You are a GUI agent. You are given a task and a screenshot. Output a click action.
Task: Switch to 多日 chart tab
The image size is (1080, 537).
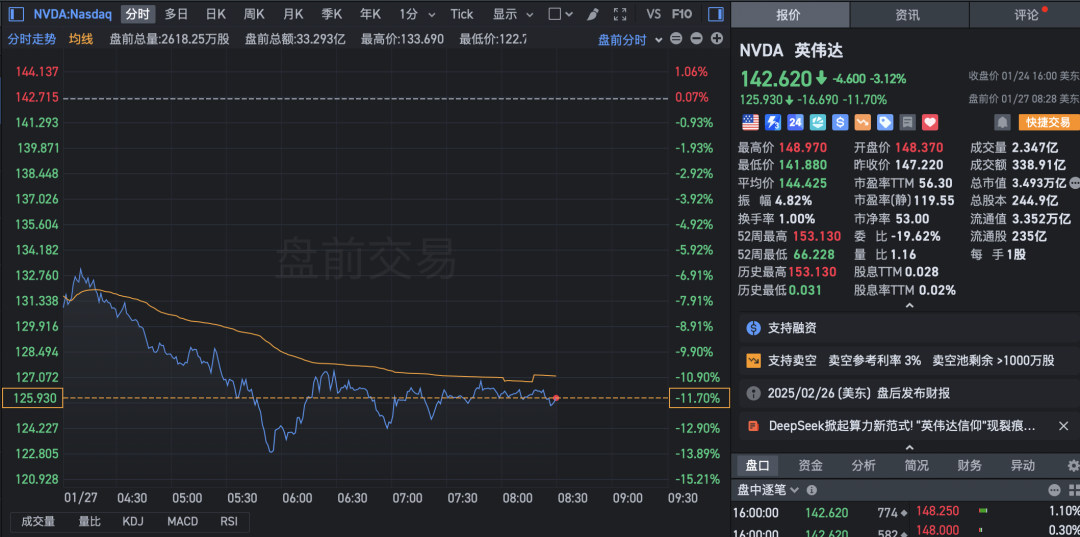tap(176, 14)
